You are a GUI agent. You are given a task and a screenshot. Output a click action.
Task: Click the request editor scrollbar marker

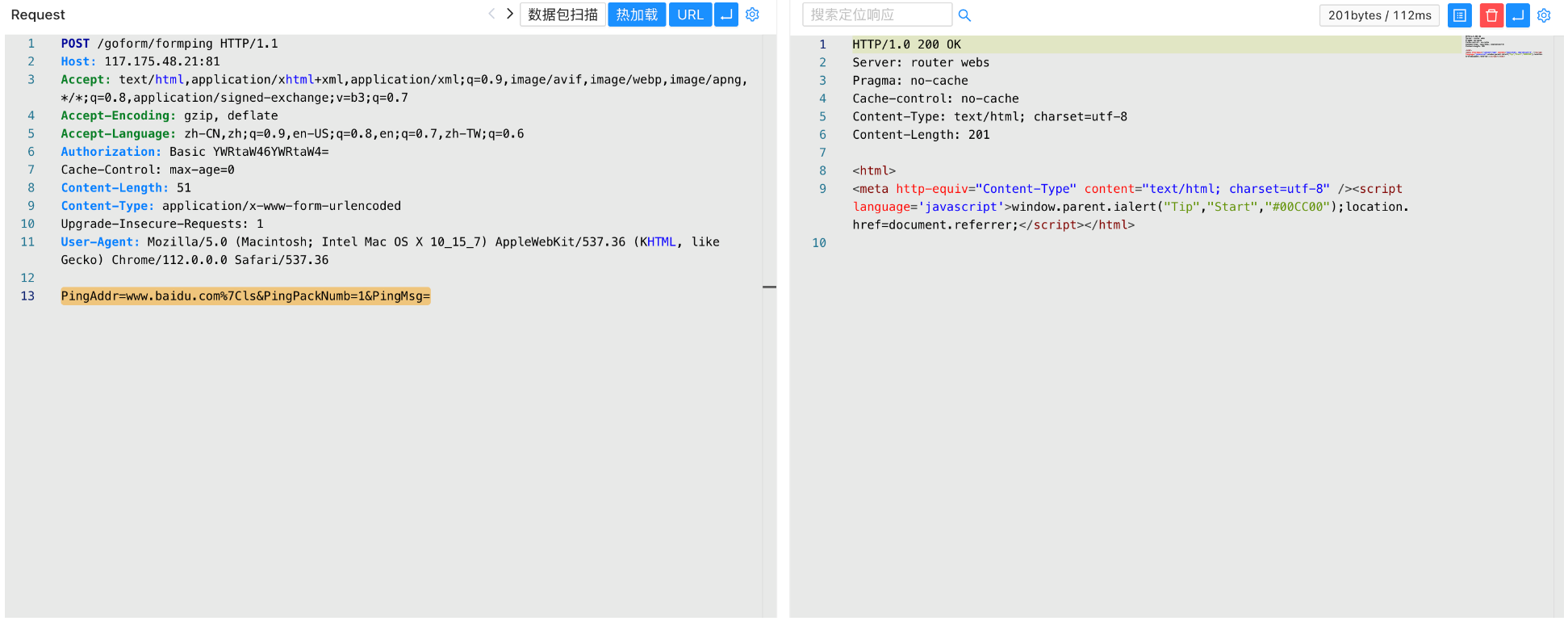point(769,287)
